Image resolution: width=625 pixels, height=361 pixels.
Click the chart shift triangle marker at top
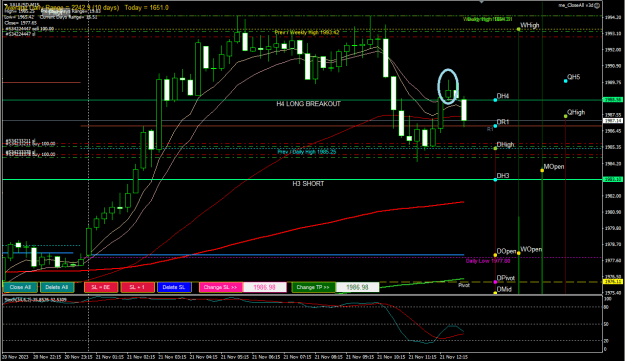(x=482, y=2)
